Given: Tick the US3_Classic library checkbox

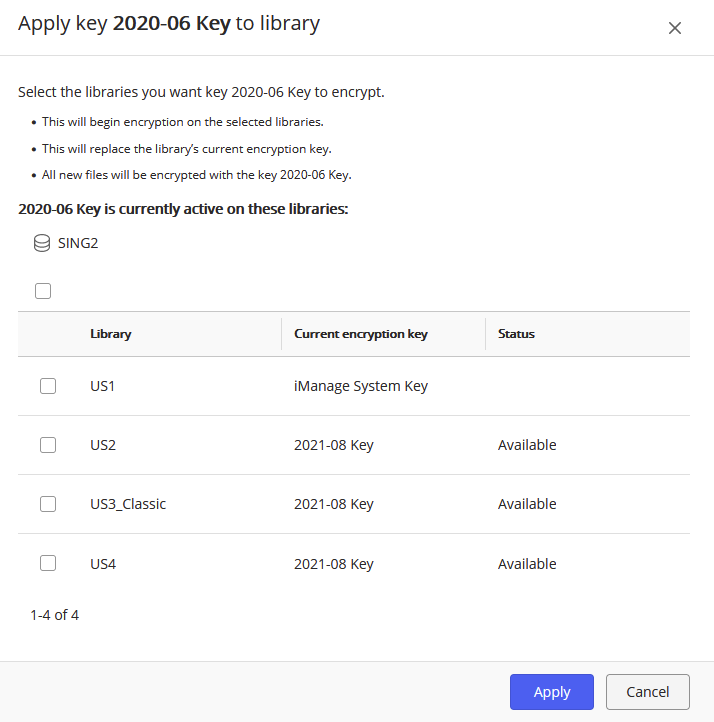Looking at the screenshot, I should point(48,504).
